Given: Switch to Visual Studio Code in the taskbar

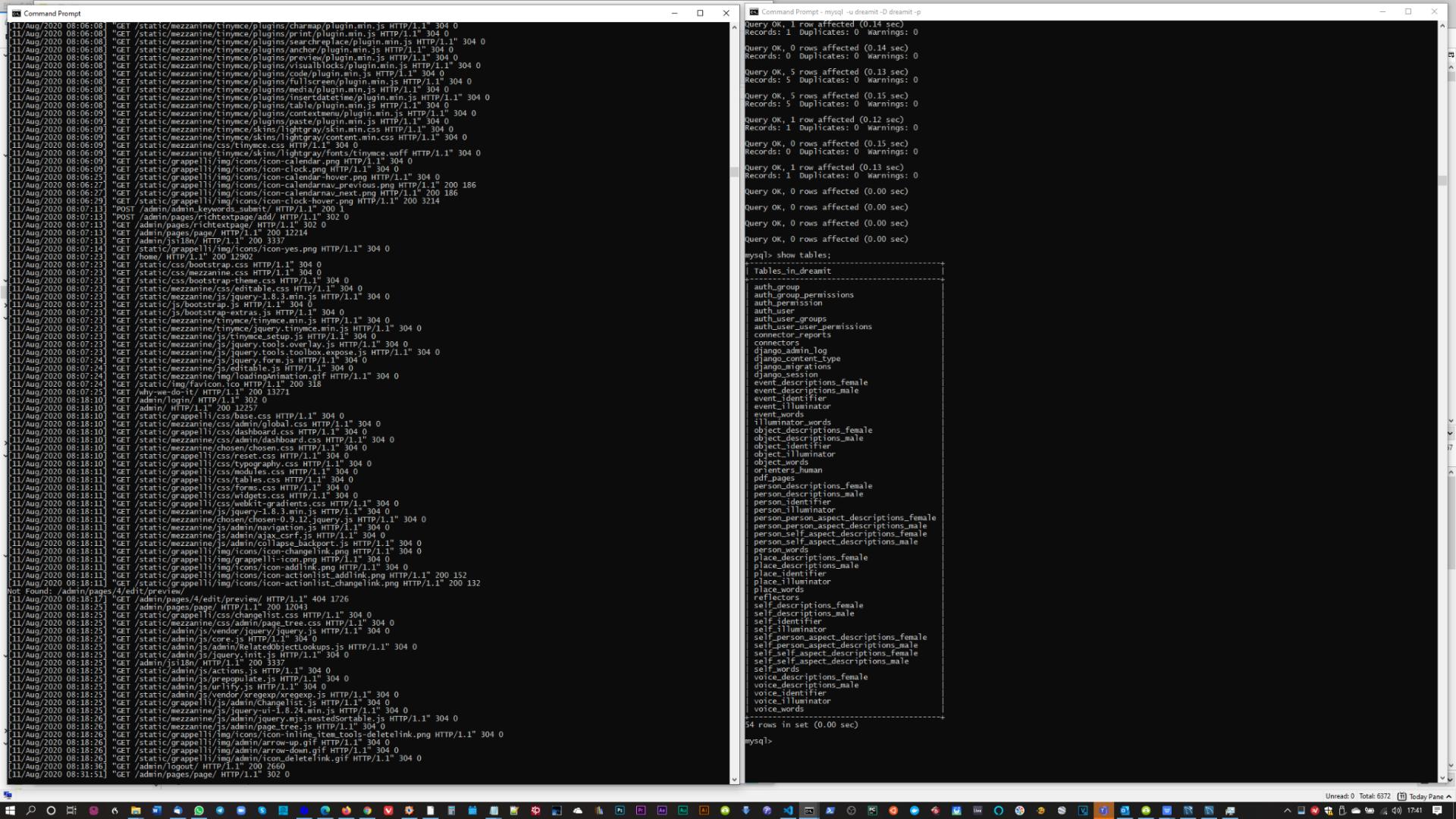Looking at the screenshot, I should pyautogui.click(x=788, y=810).
